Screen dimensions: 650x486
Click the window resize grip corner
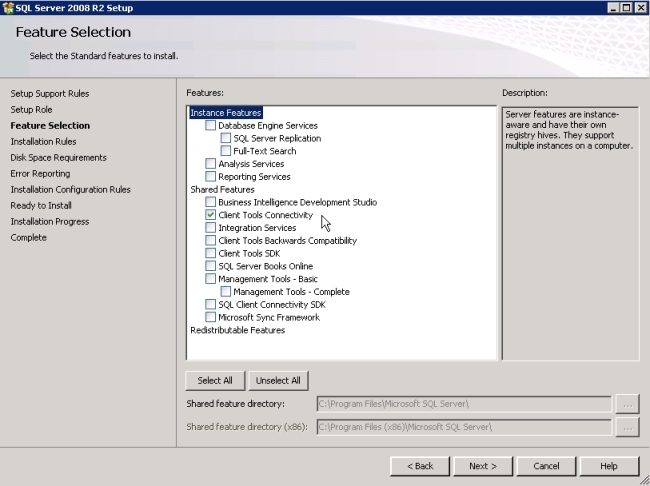click(645, 481)
